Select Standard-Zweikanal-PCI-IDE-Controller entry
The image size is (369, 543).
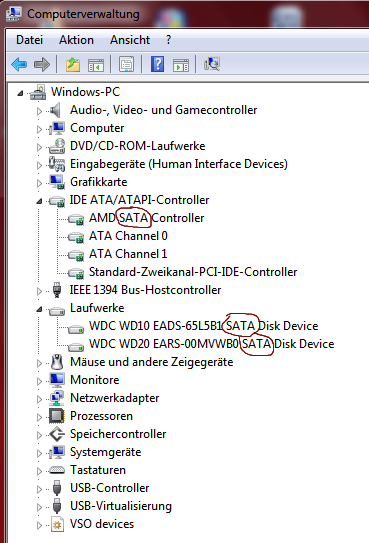coord(193,272)
